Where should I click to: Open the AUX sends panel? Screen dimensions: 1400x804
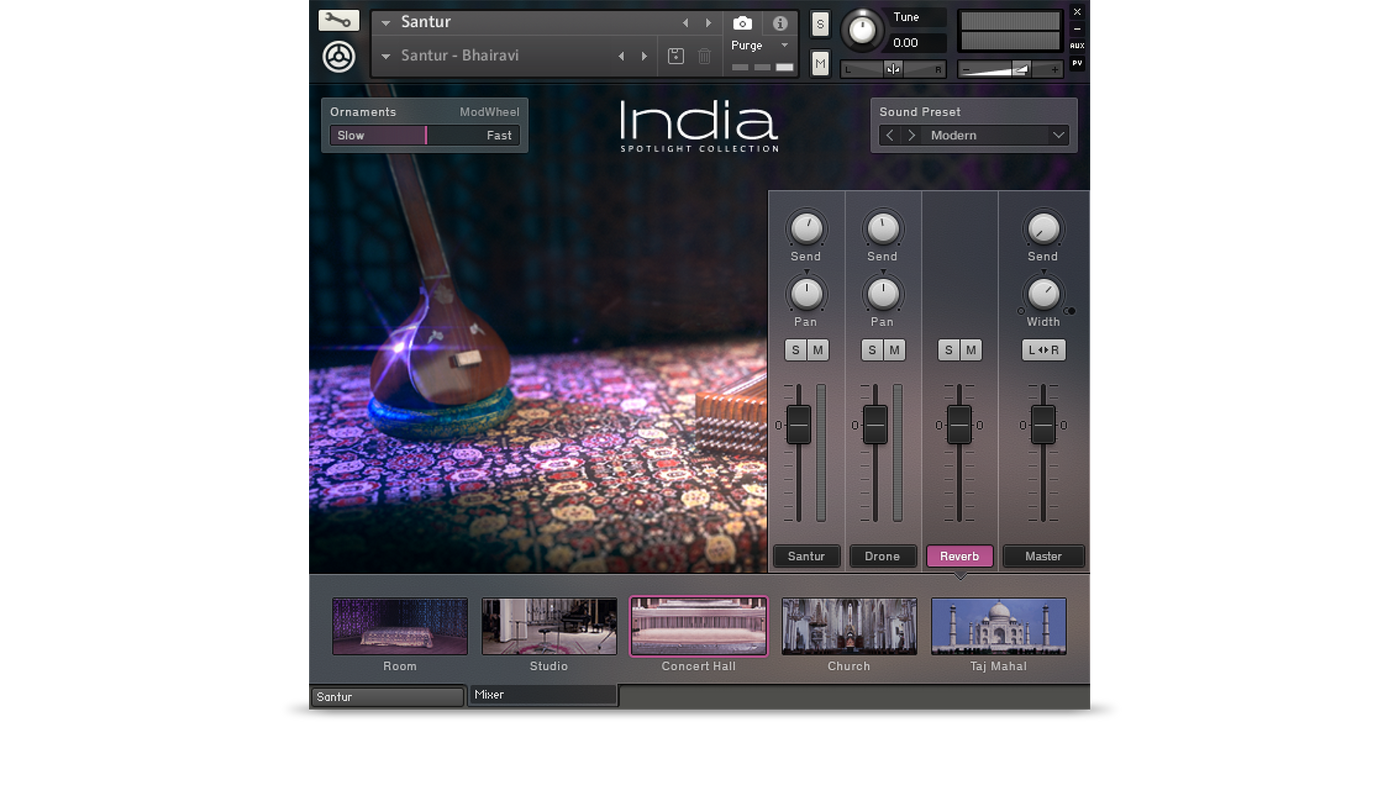[x=1077, y=46]
